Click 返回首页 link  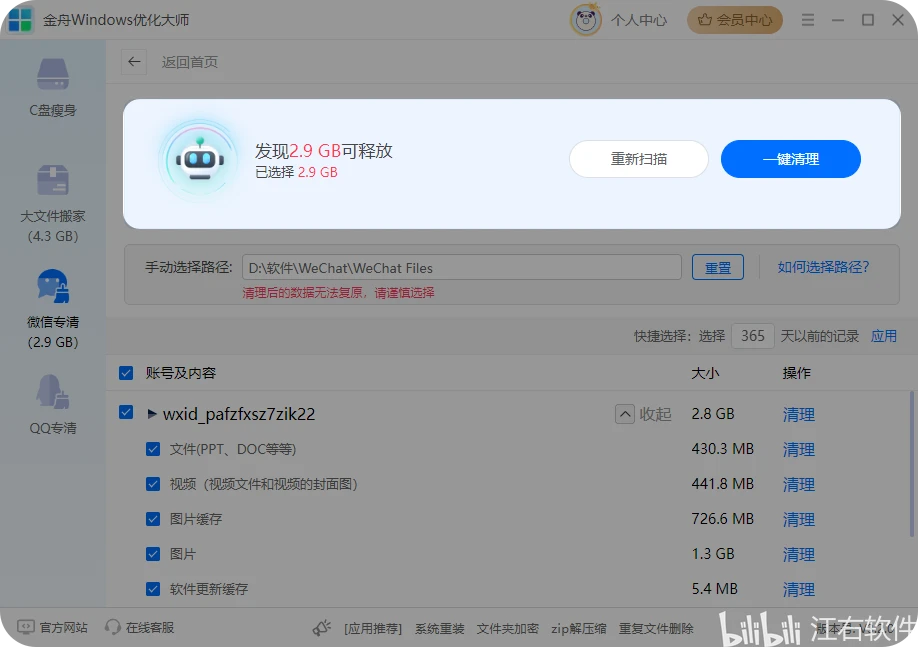click(190, 62)
